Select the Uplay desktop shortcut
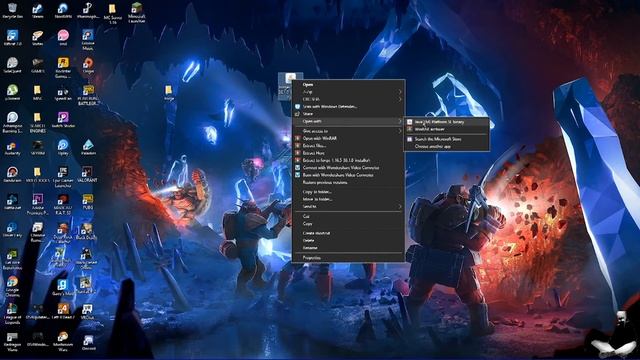This screenshot has height=360, width=640. 63,148
